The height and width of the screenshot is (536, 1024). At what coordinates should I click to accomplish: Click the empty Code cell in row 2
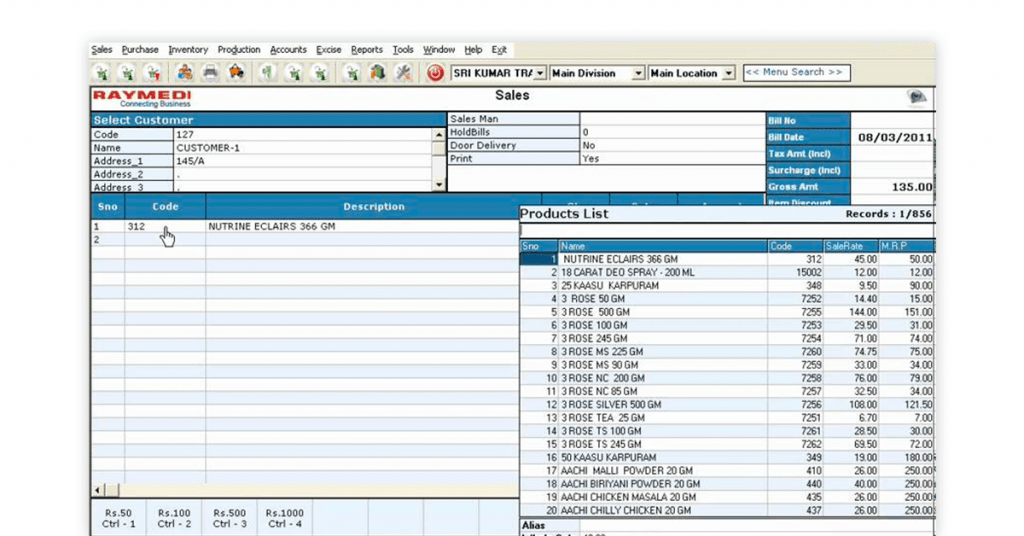(x=165, y=240)
